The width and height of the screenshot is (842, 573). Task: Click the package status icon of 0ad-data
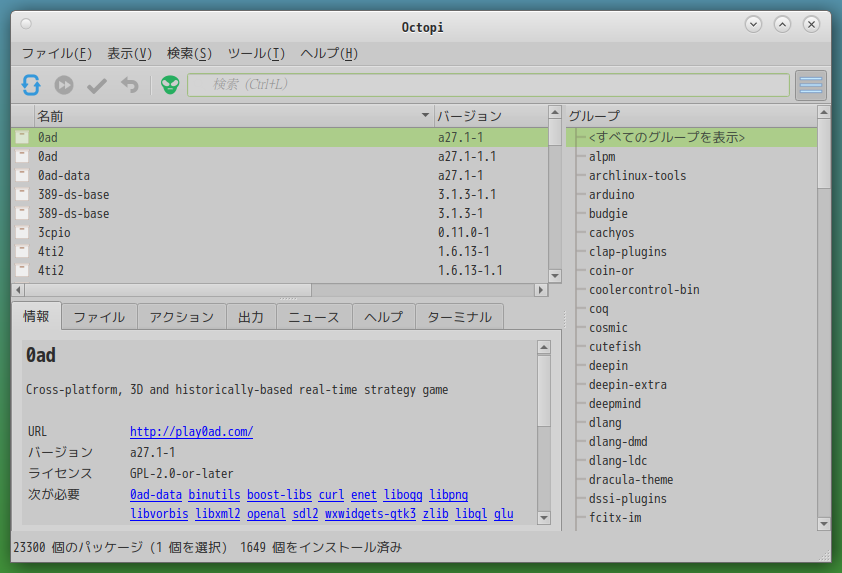[22, 176]
